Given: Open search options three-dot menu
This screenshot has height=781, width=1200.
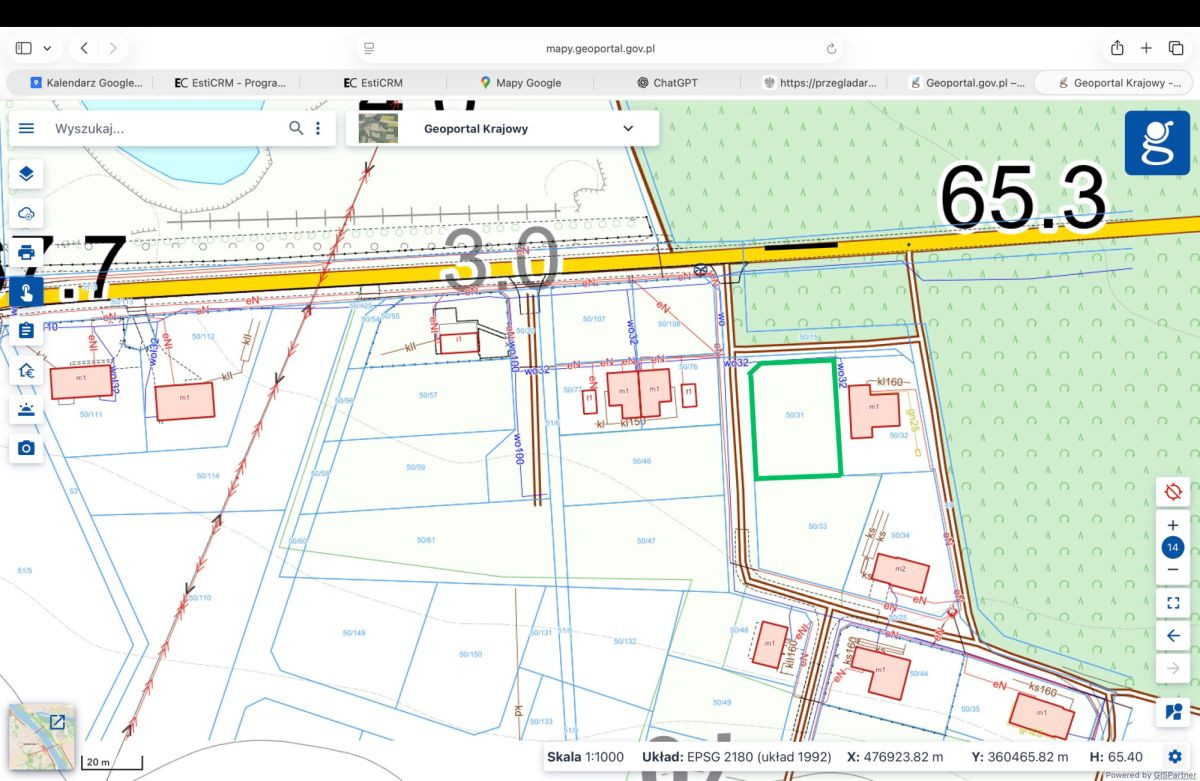Looking at the screenshot, I should pyautogui.click(x=318, y=128).
